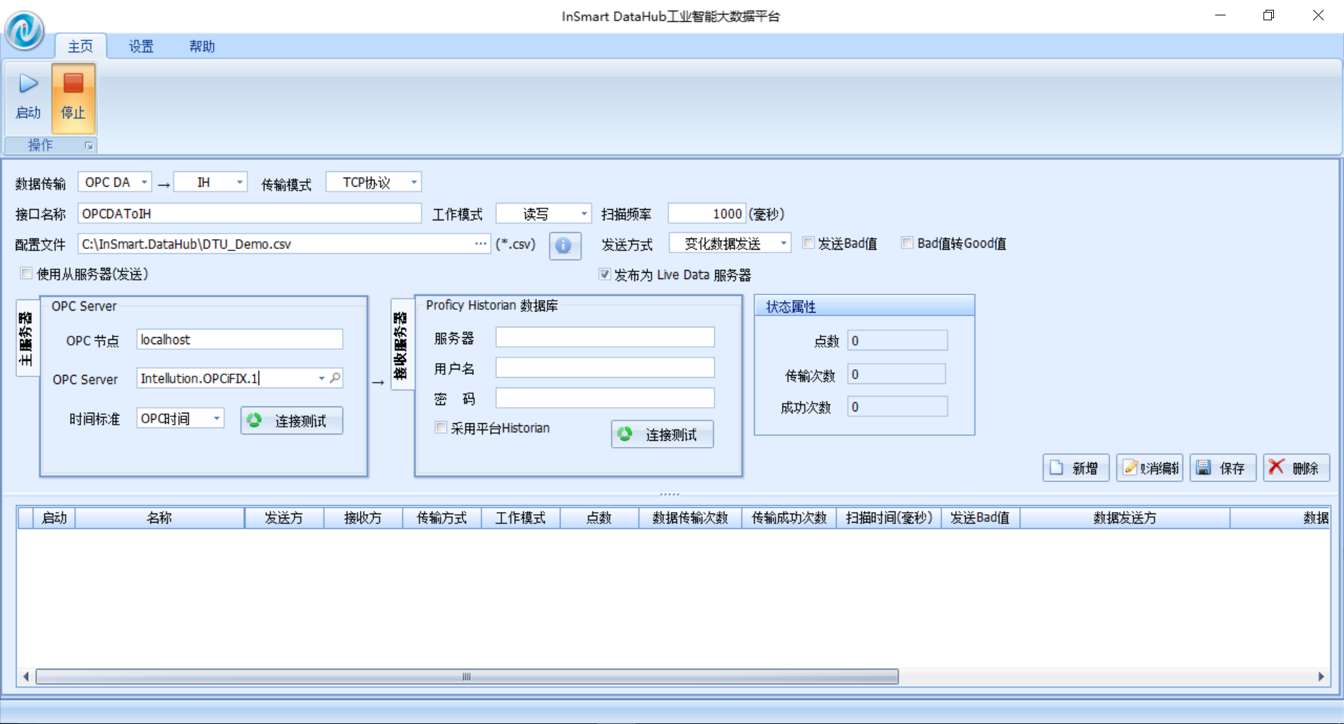Click the 发送Bad值 column header
Screen dimensions: 1344x724
point(980,518)
